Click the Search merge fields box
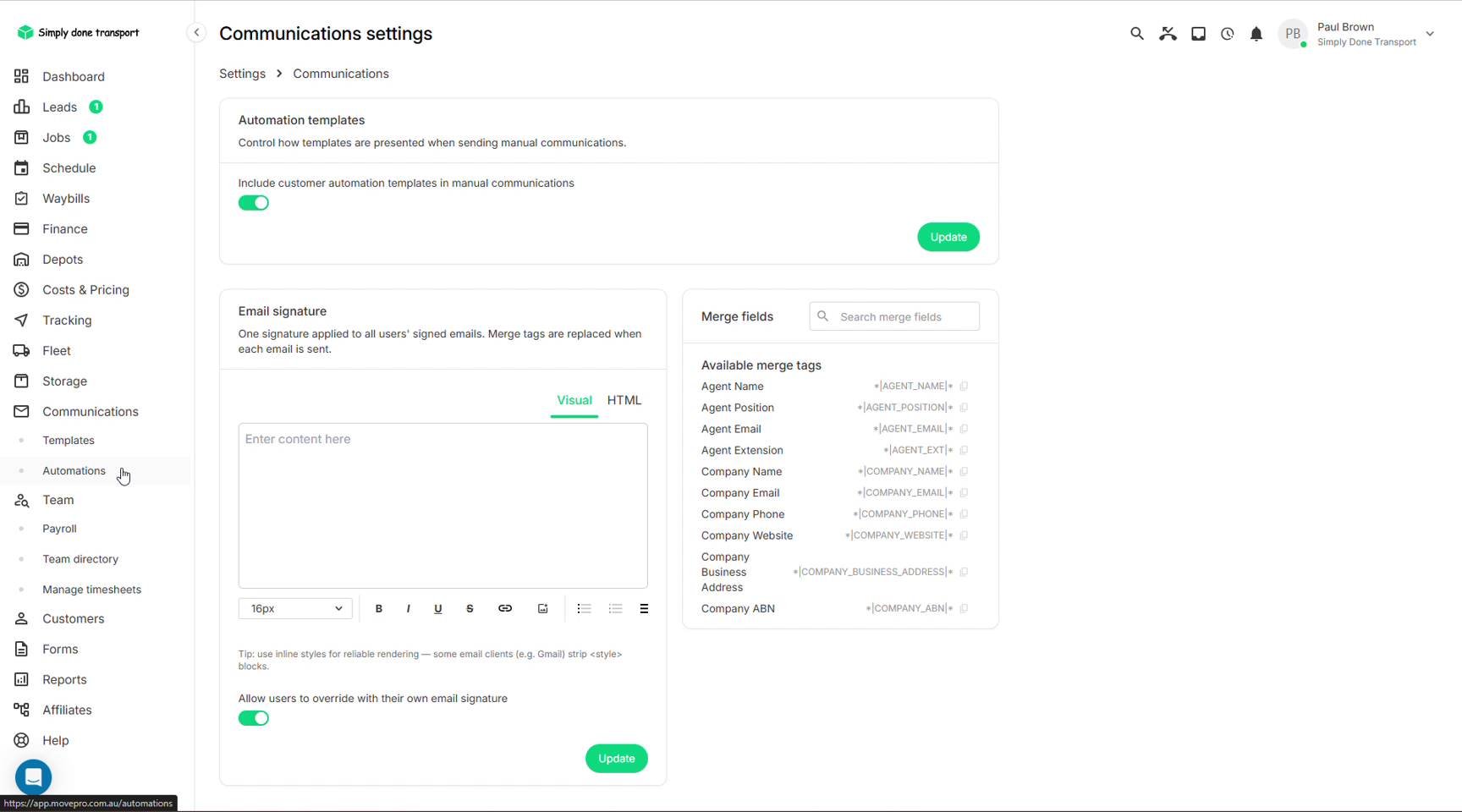This screenshot has width=1462, height=812. point(894,316)
